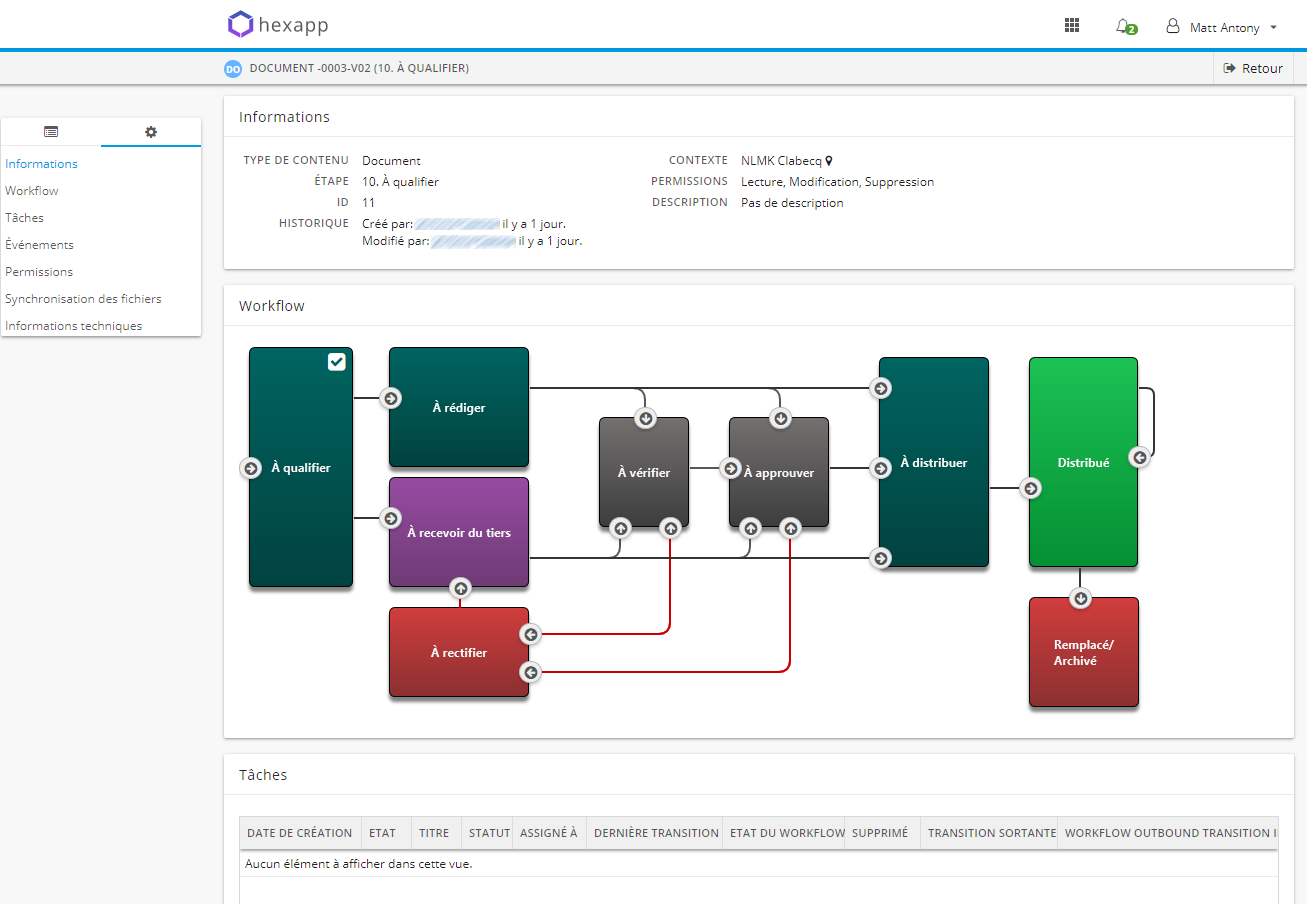Click the upper left arrow on À rectifier

(x=531, y=634)
